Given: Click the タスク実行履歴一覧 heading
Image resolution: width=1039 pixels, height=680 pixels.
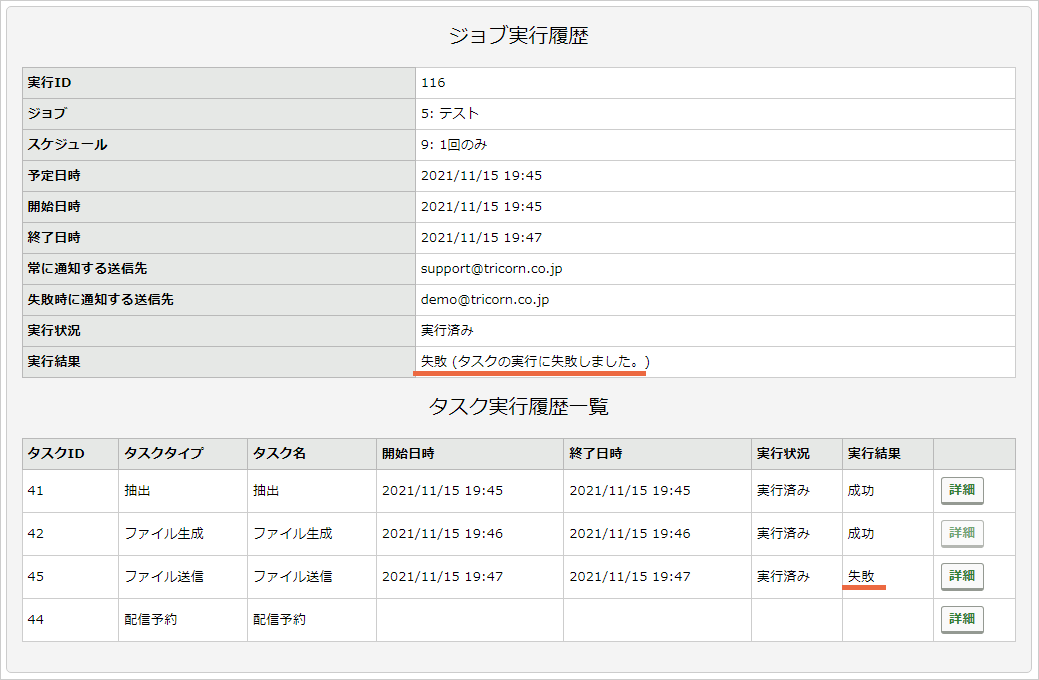Looking at the screenshot, I should pos(519,406).
